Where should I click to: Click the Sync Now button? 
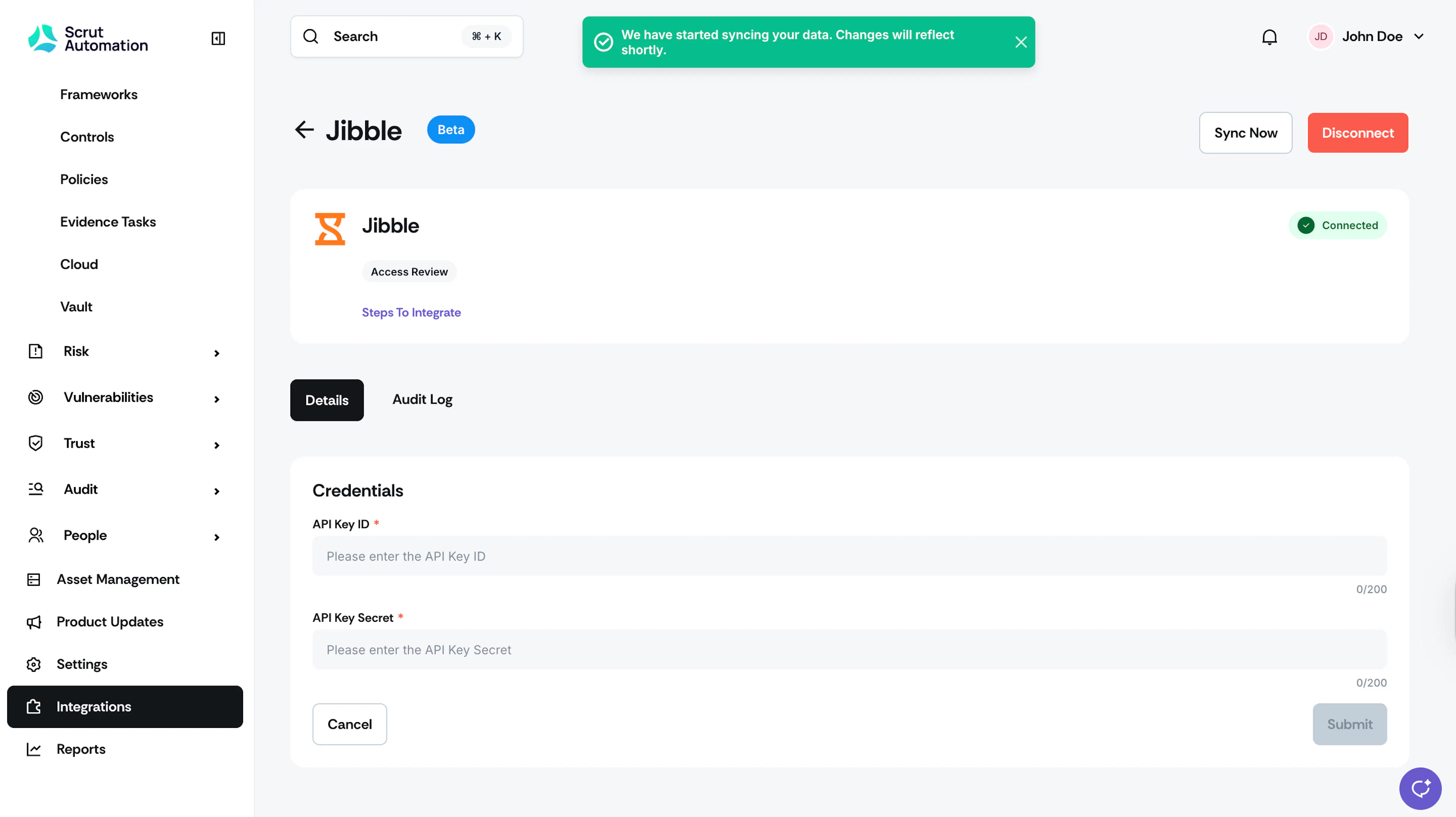tap(1245, 133)
